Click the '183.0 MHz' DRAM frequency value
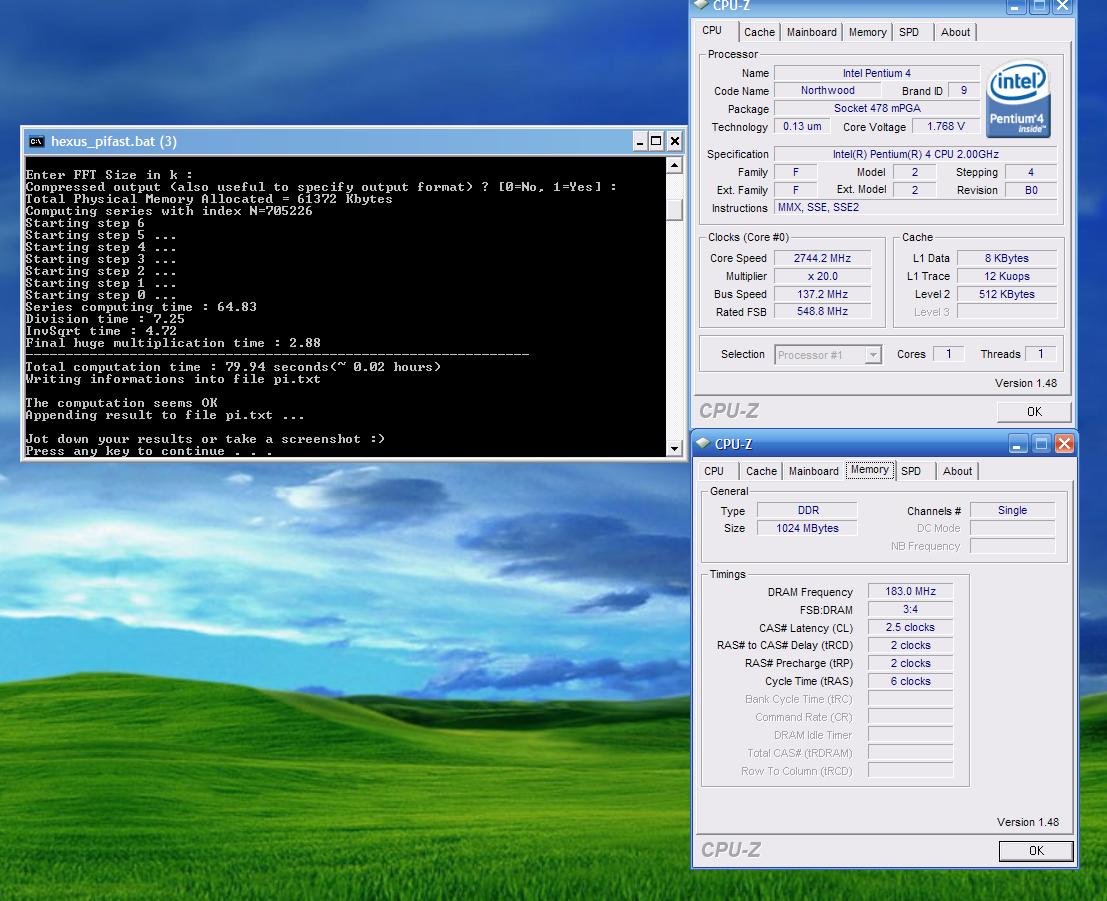The width and height of the screenshot is (1107, 901). pyautogui.click(x=910, y=591)
